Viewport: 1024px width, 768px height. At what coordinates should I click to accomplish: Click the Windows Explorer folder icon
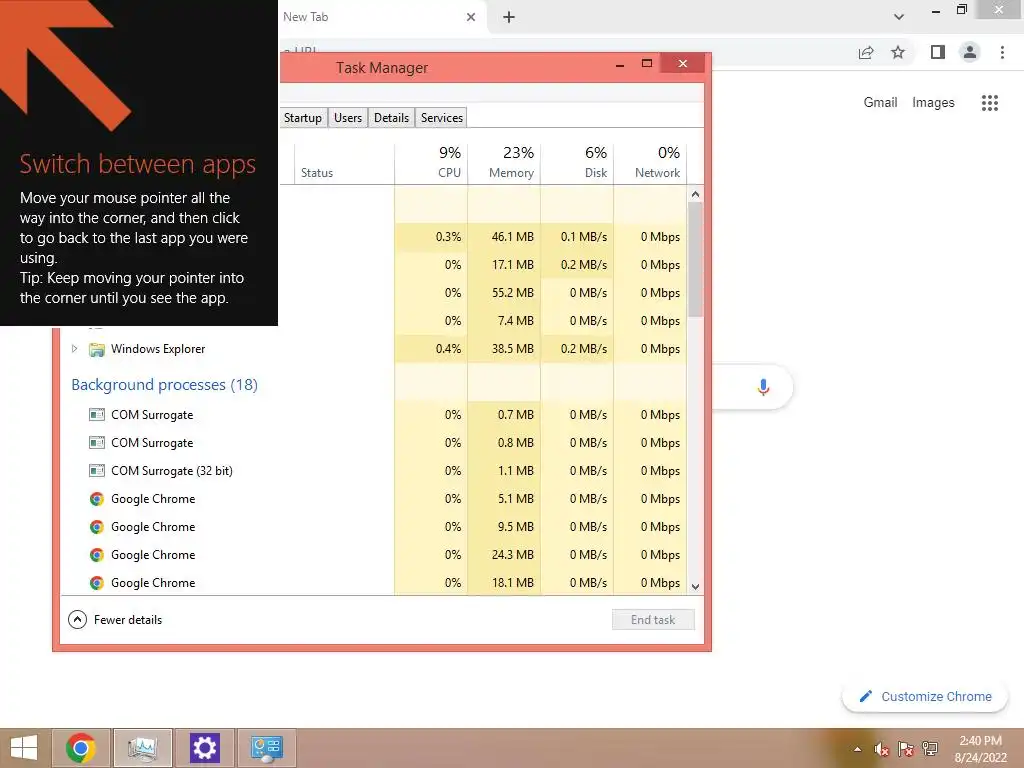97,349
